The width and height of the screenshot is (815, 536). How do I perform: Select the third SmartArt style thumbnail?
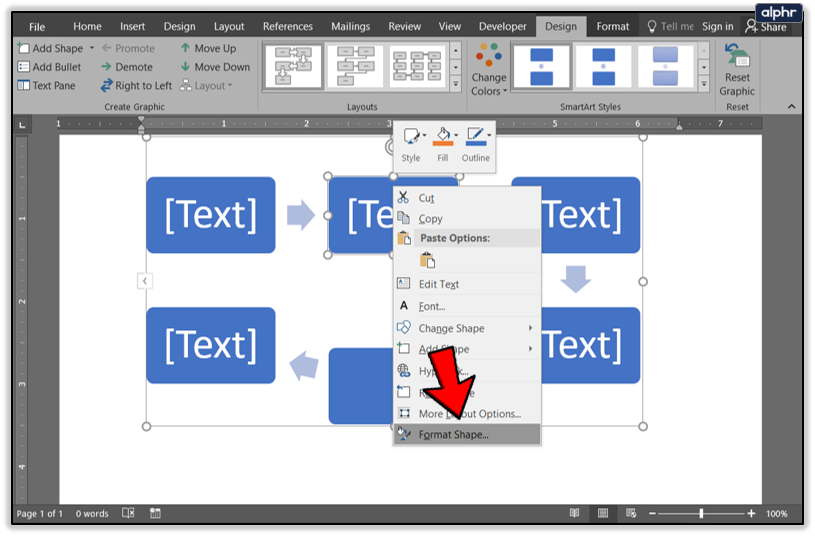[665, 67]
